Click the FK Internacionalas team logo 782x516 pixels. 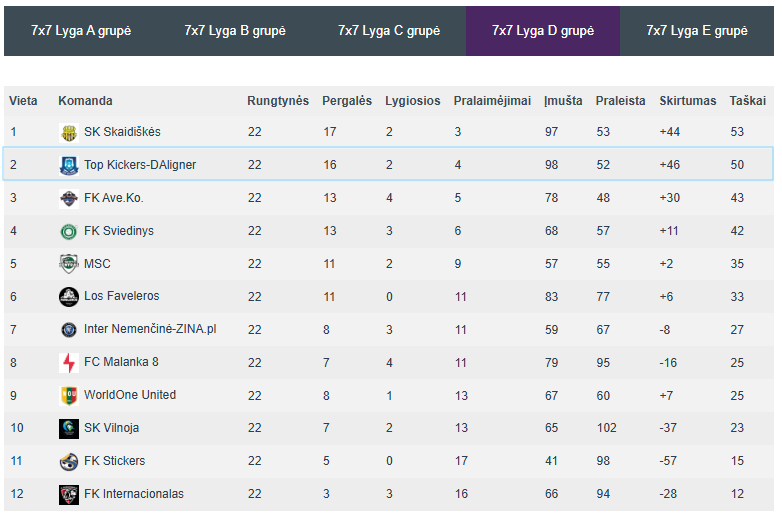coord(69,495)
